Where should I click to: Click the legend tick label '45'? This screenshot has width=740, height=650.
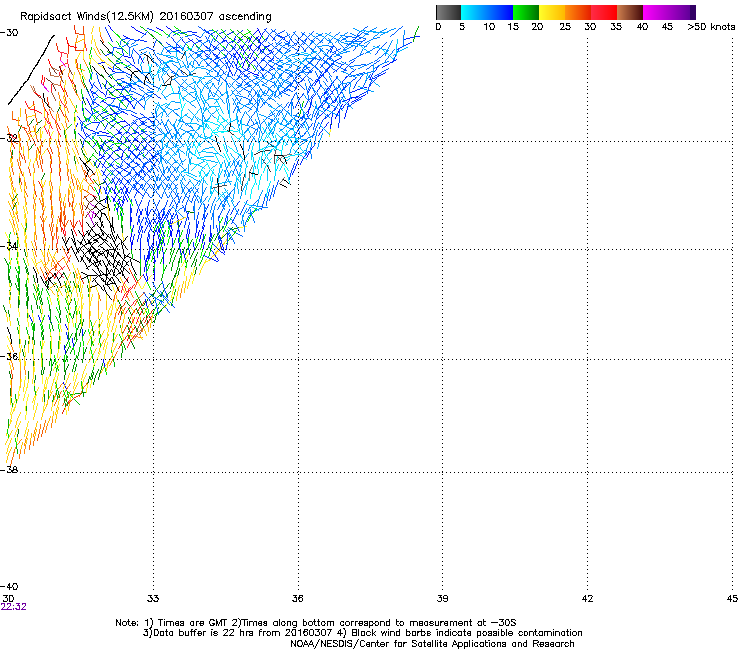pyautogui.click(x=667, y=27)
